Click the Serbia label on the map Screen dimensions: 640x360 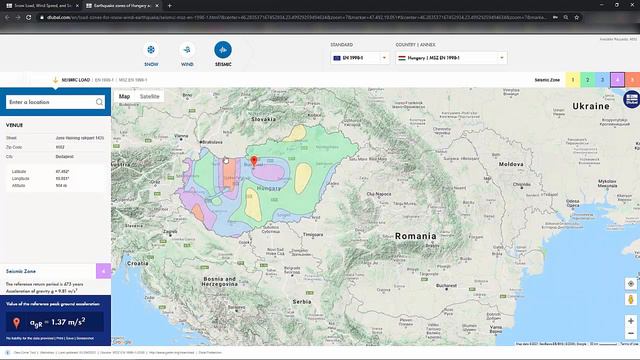coord(302,302)
